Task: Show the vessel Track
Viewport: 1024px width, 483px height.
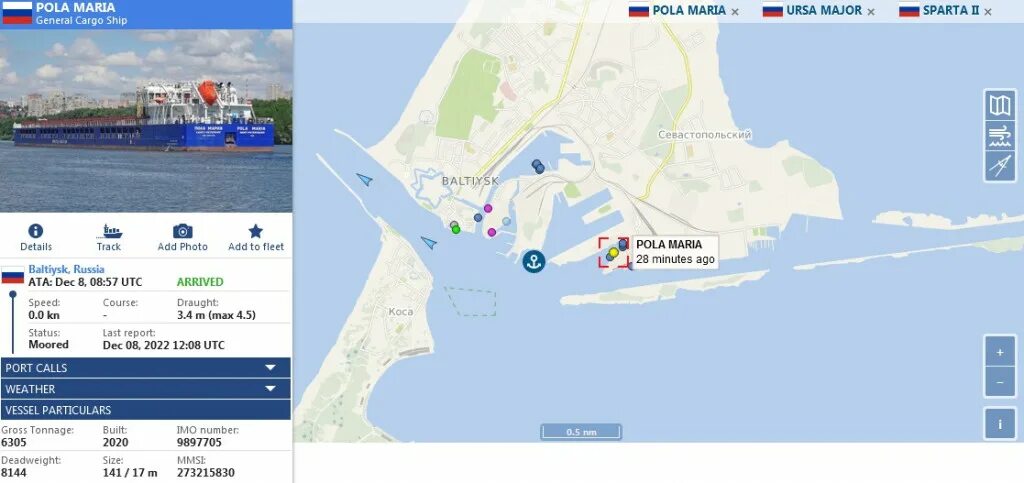Action: pyautogui.click(x=109, y=231)
